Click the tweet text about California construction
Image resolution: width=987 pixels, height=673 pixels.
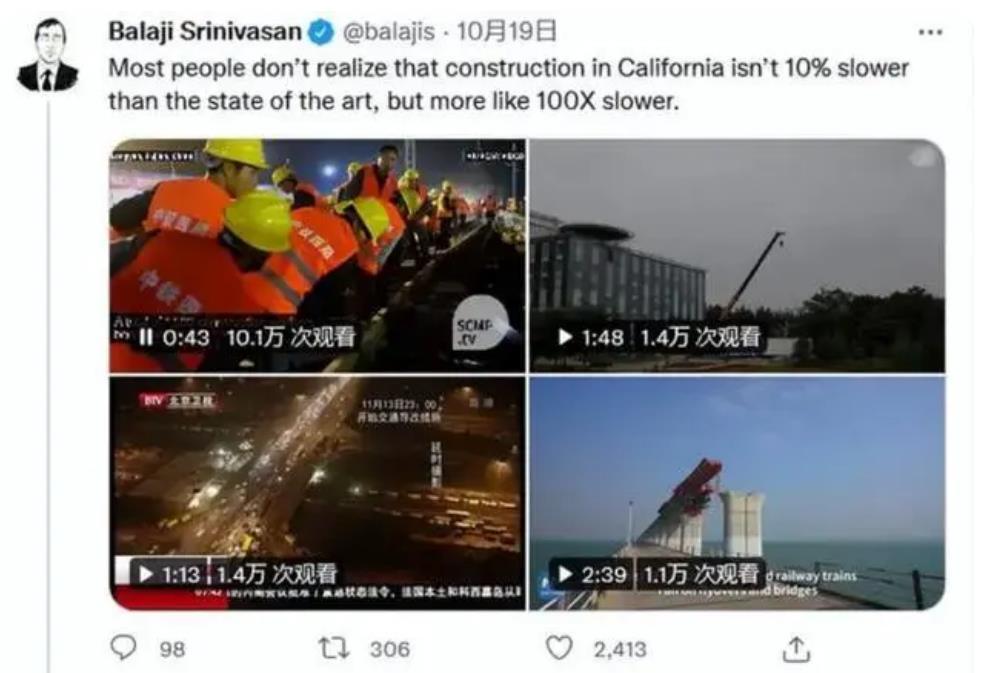[x=509, y=84]
